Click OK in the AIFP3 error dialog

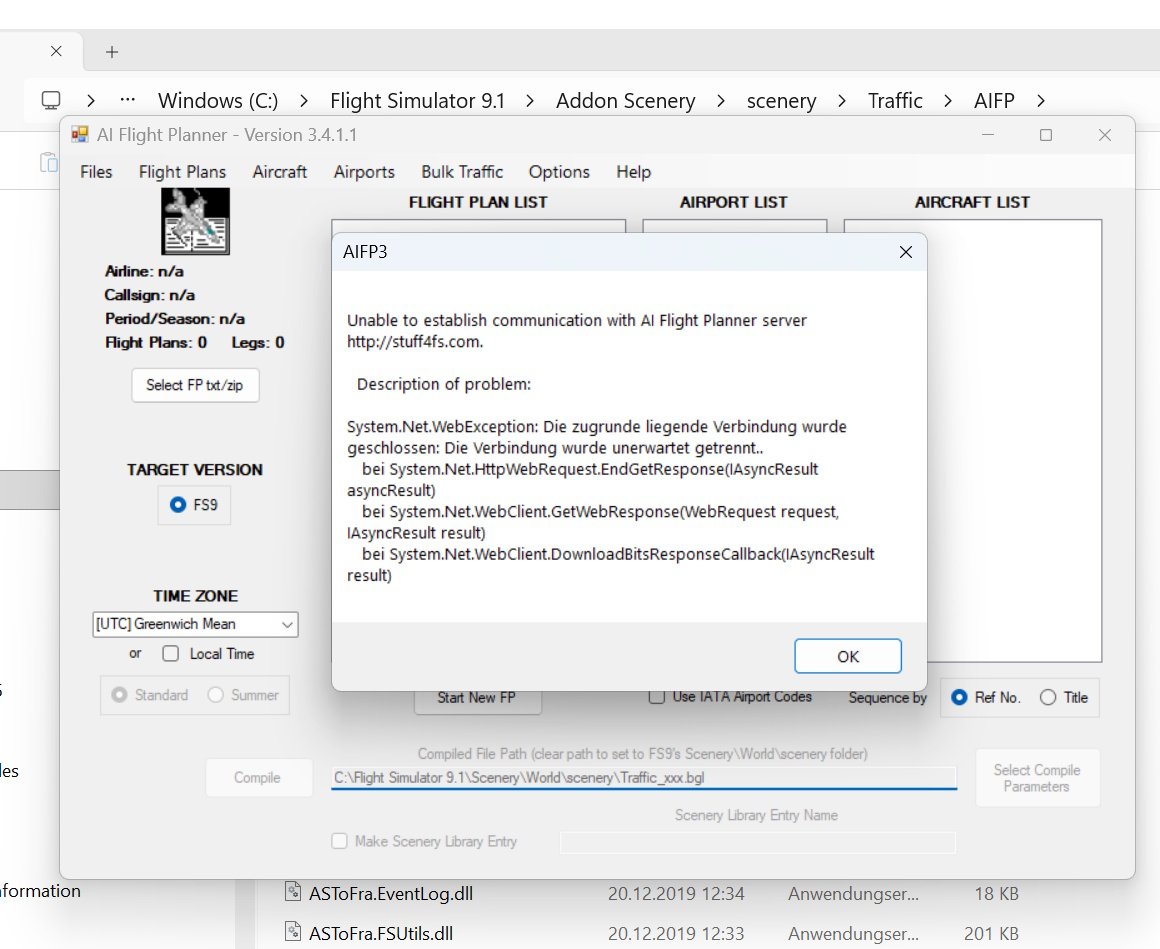tap(847, 656)
